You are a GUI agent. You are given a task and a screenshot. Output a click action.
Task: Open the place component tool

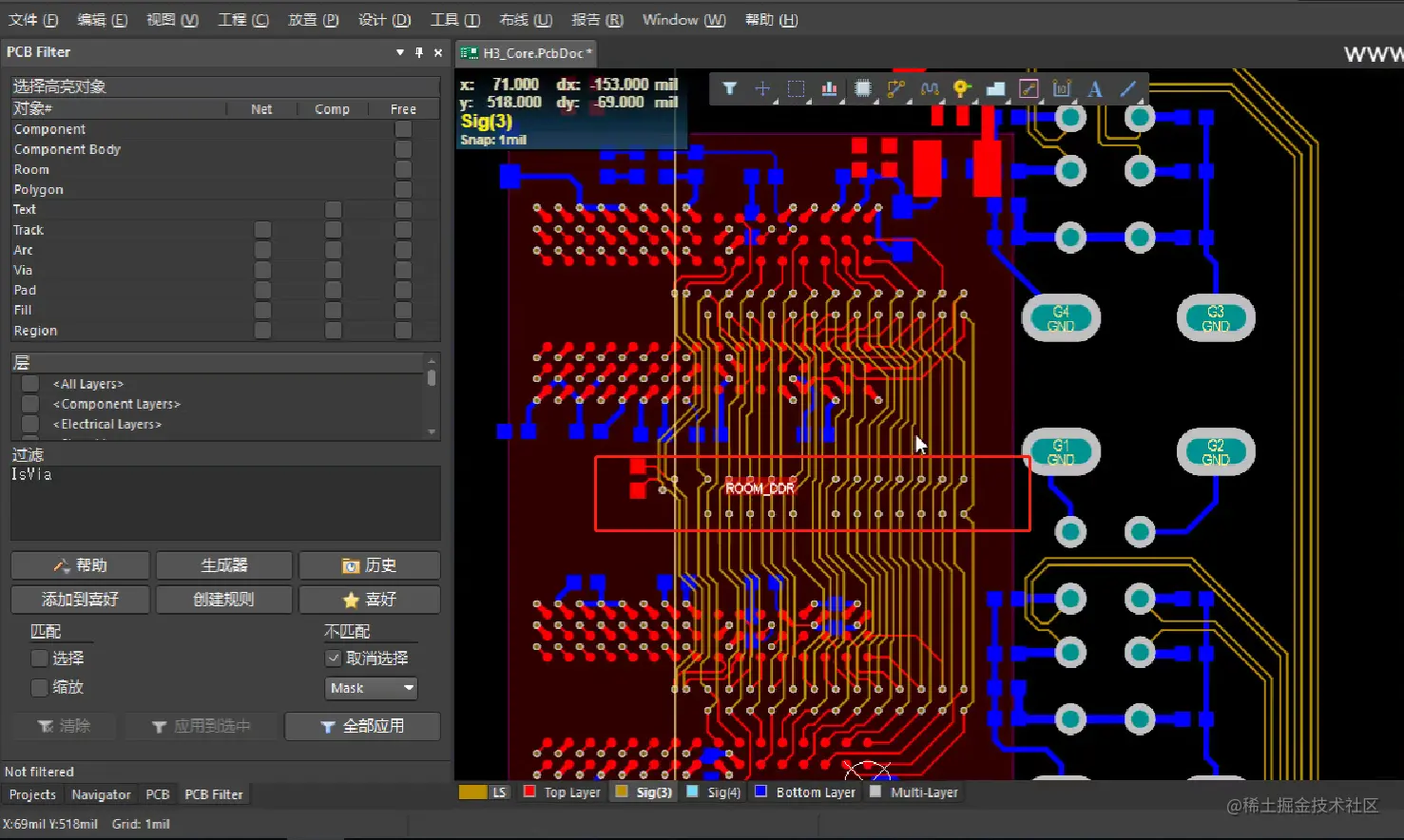[x=861, y=88]
